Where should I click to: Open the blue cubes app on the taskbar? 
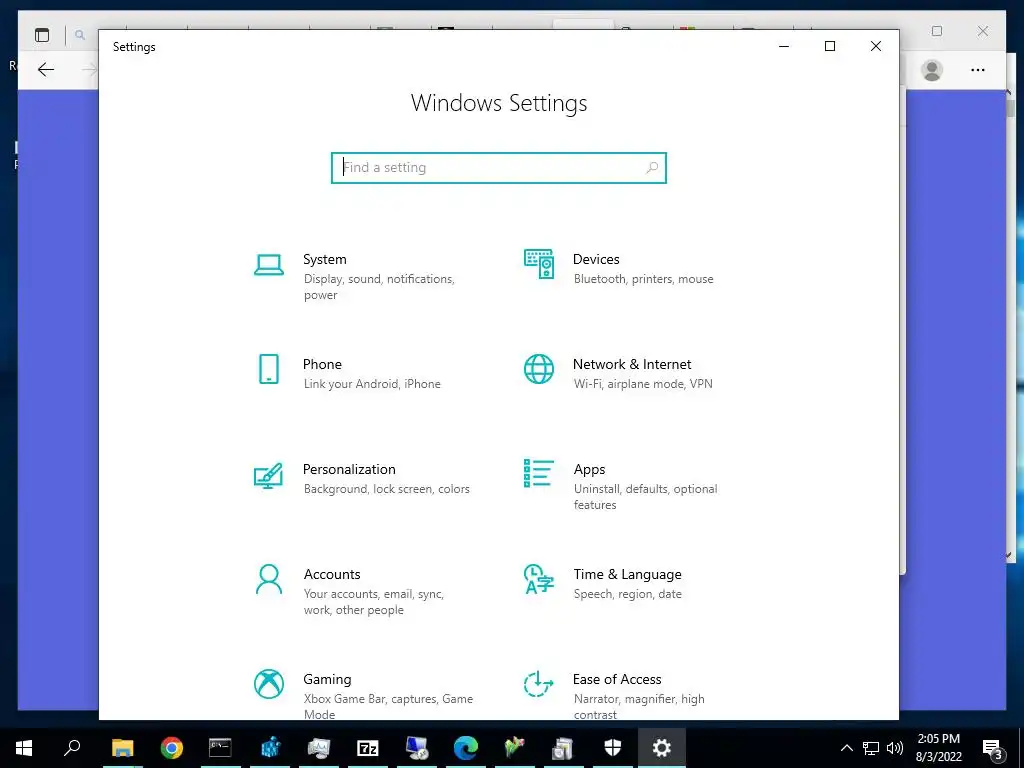tap(270, 748)
